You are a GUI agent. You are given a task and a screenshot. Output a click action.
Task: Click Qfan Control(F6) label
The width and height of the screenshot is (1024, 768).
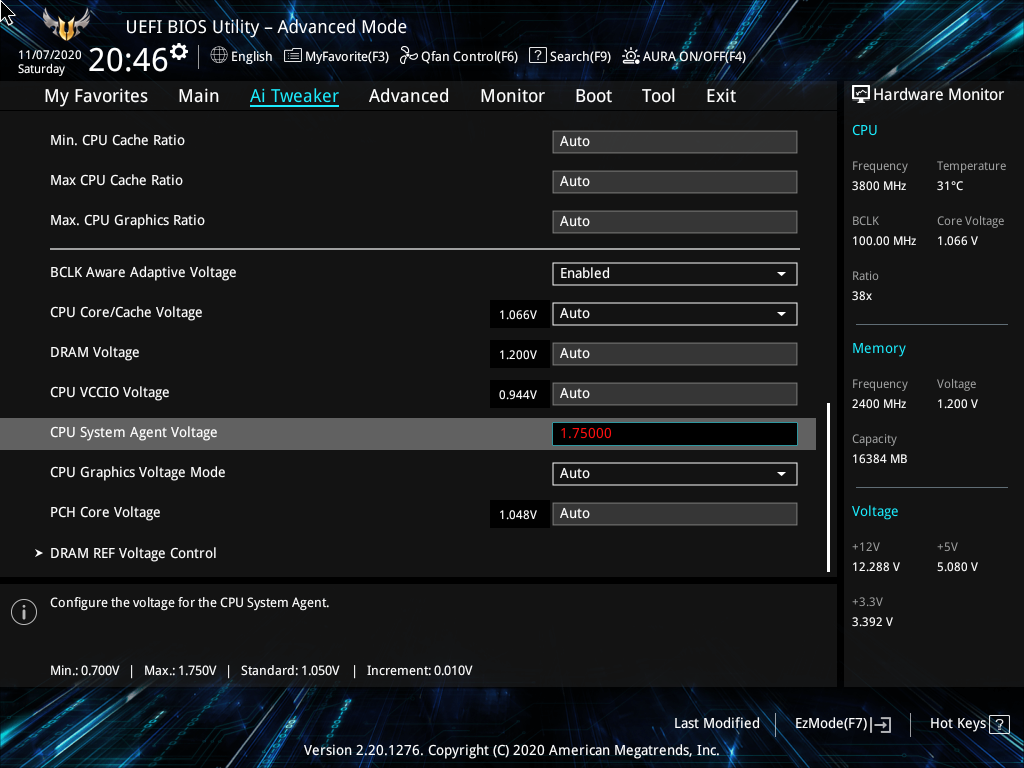(x=469, y=57)
